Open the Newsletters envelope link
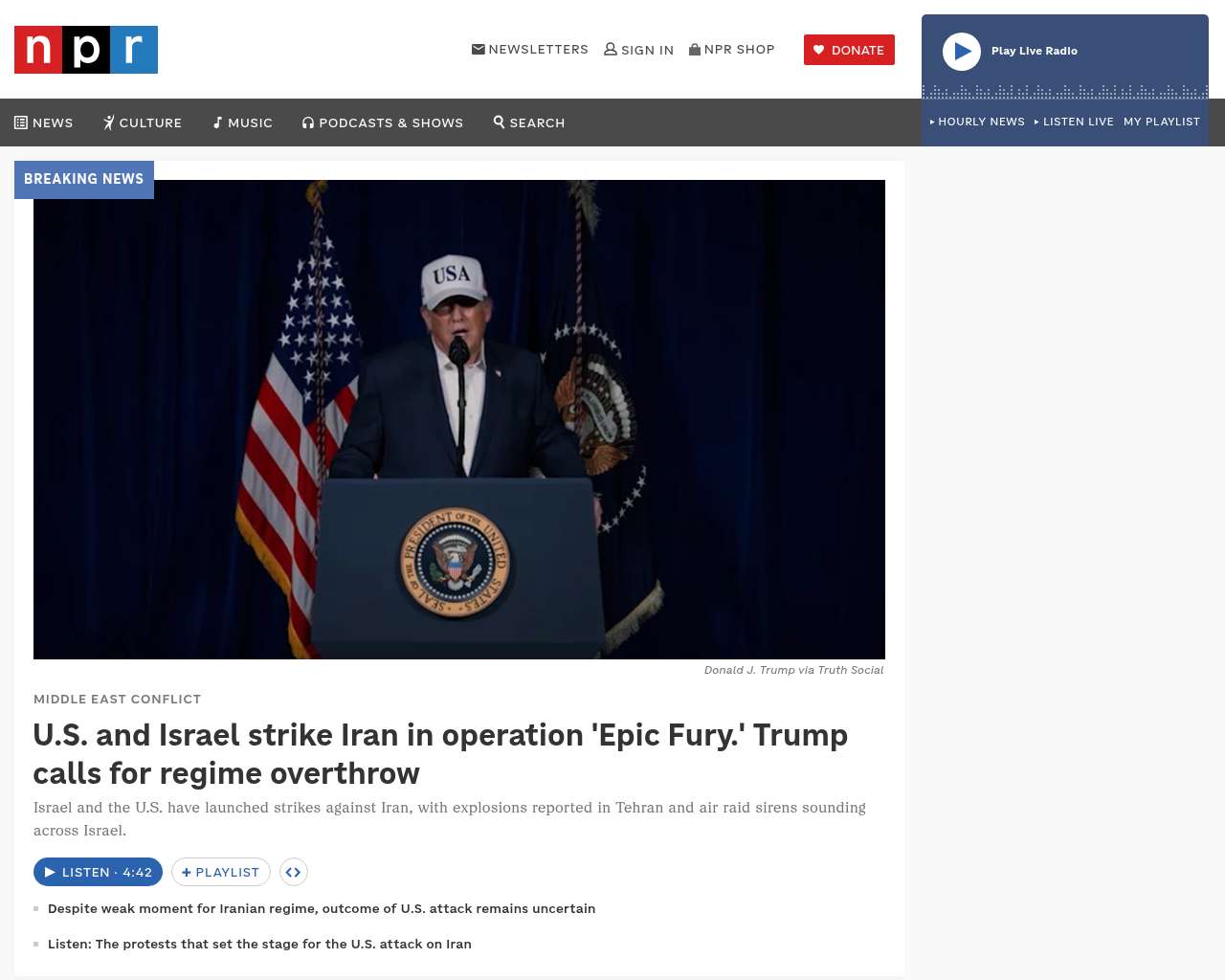The width and height of the screenshot is (1225, 980). point(530,50)
